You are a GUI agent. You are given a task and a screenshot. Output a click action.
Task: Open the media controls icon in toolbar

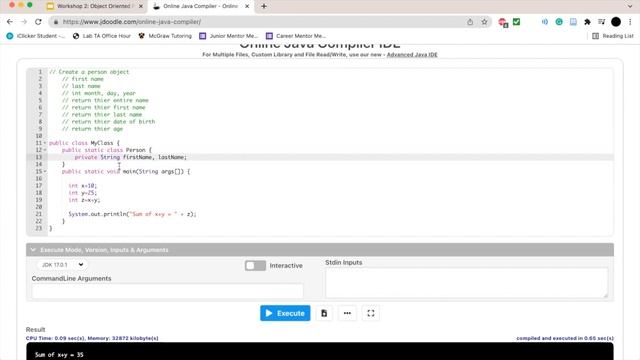pyautogui.click(x=601, y=22)
